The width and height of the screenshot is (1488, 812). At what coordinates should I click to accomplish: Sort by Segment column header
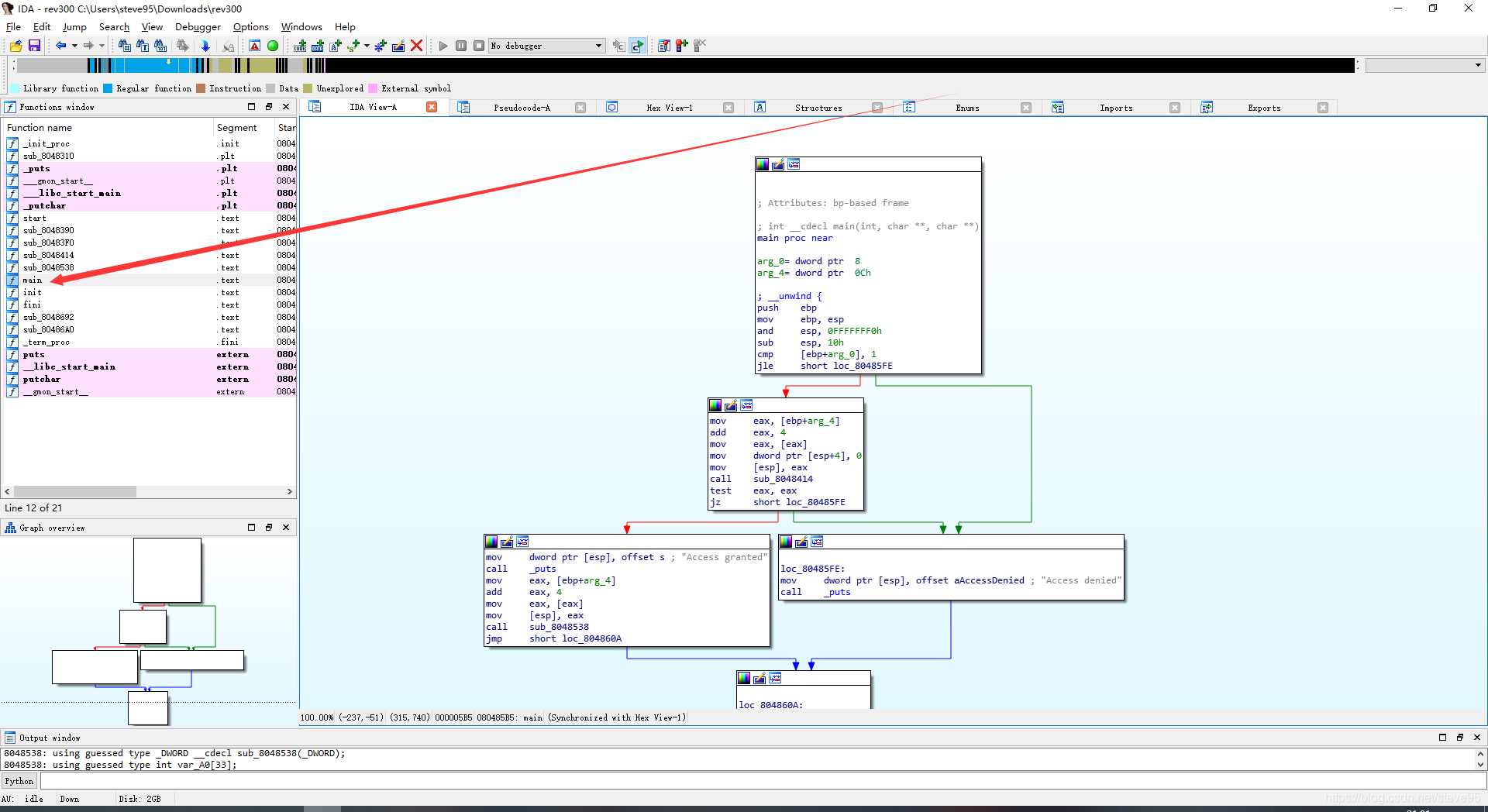(244, 128)
